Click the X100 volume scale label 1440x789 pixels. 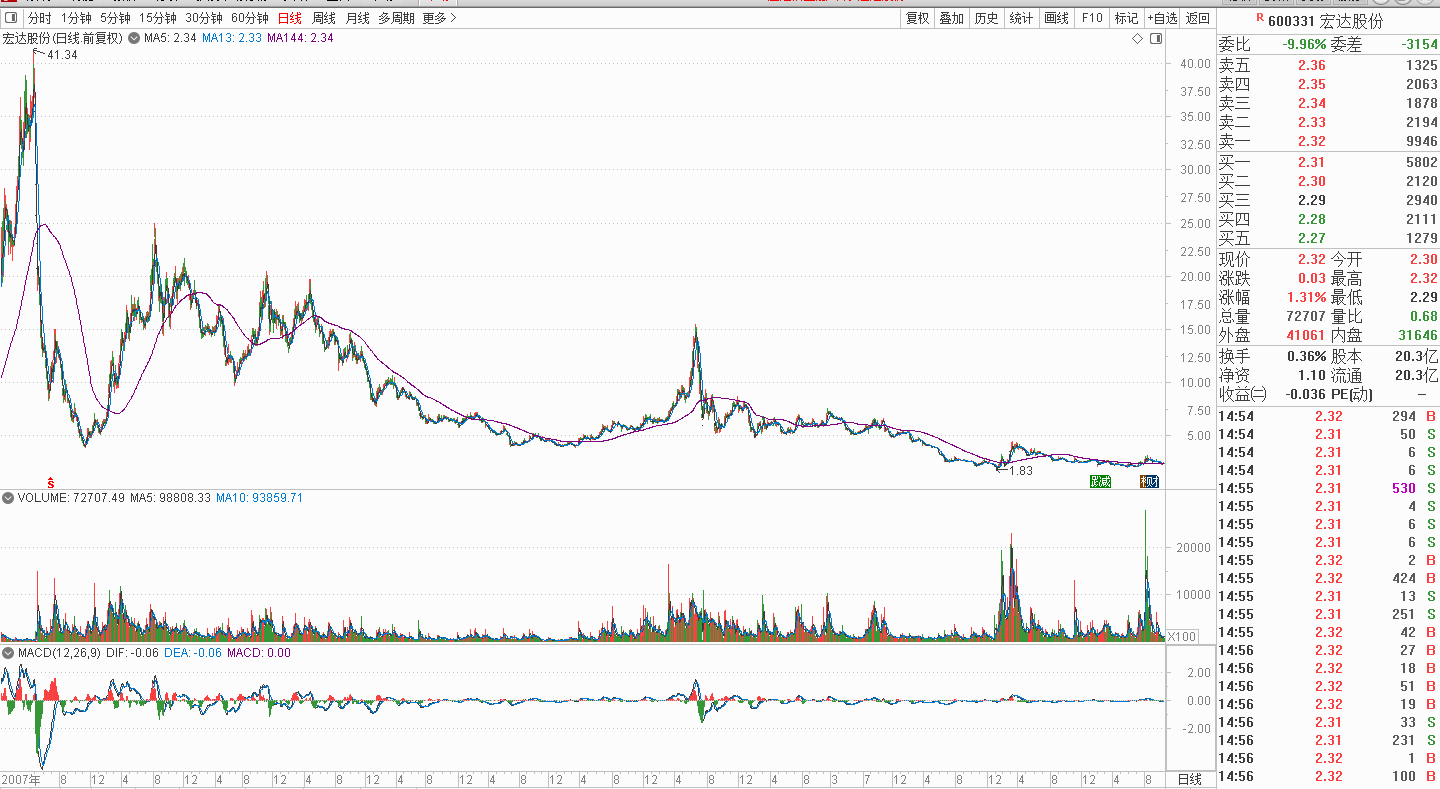[x=1182, y=636]
